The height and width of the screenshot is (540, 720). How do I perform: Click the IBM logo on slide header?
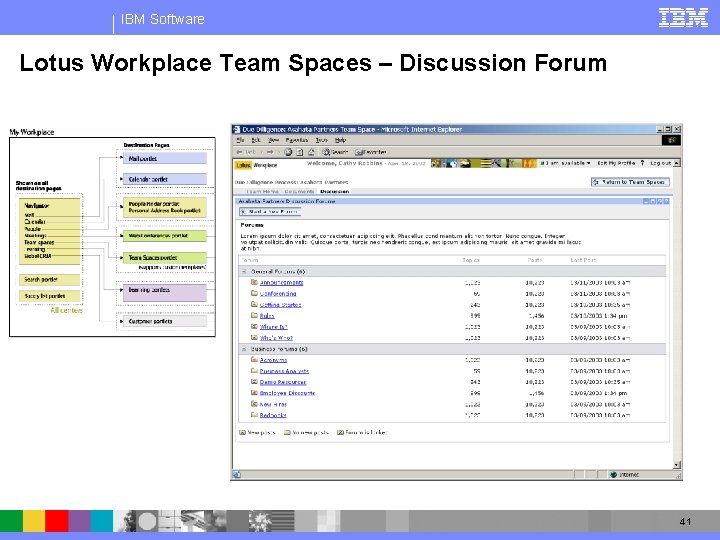coord(683,18)
